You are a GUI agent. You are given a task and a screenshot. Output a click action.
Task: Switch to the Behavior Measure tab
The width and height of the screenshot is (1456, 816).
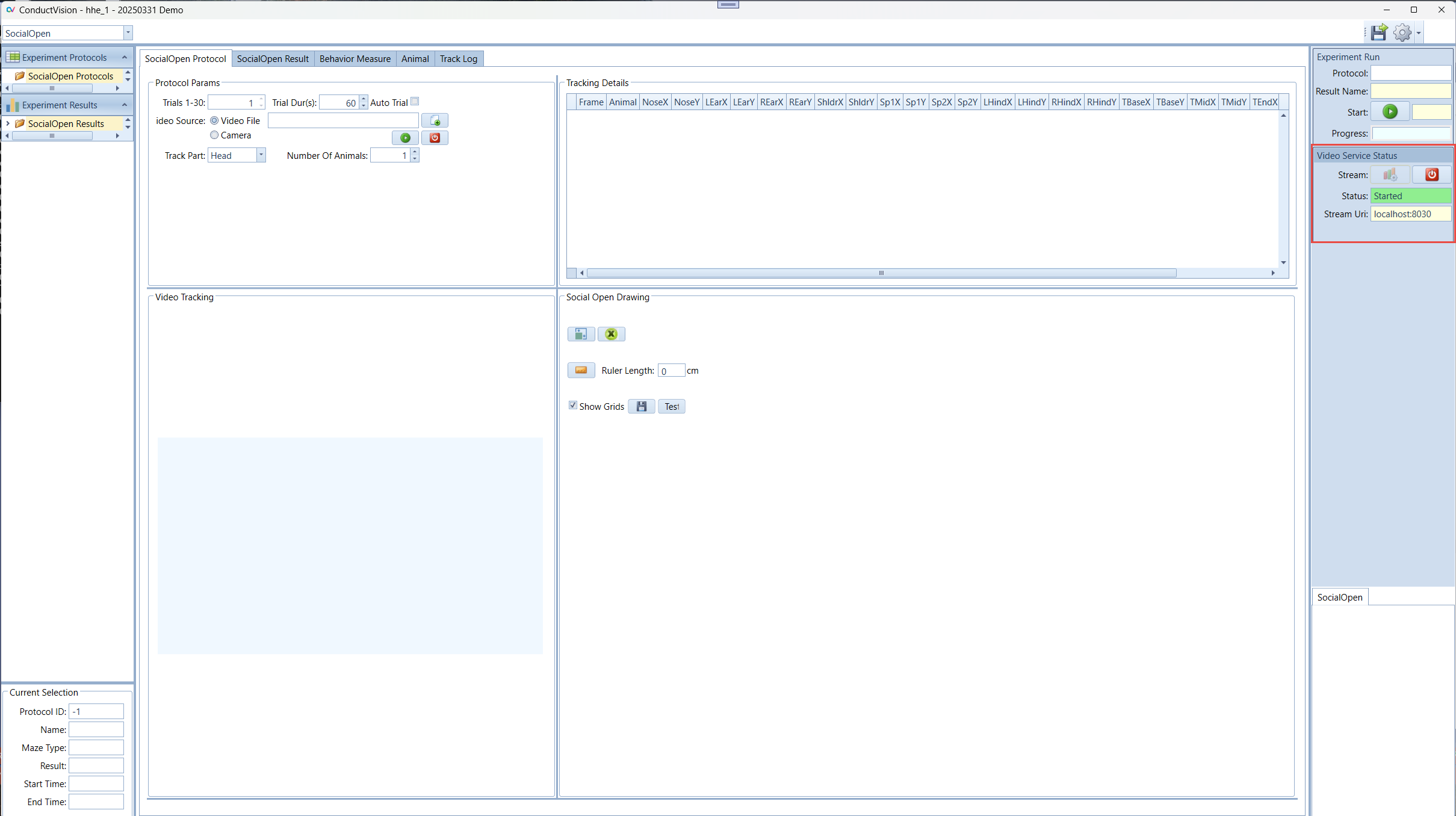355,58
